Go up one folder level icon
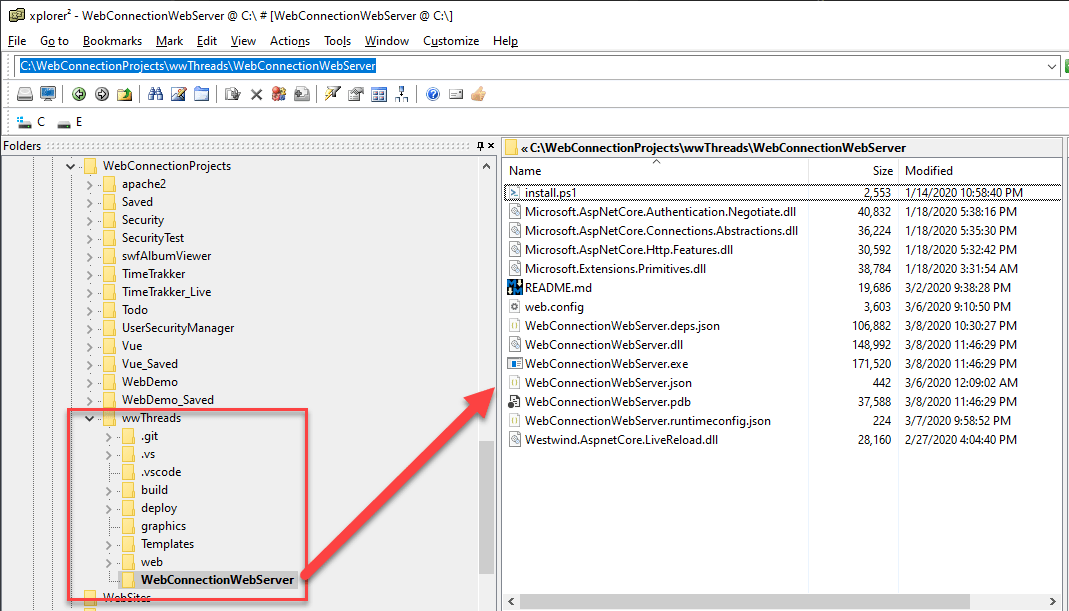The height and width of the screenshot is (611, 1069). pyautogui.click(x=124, y=94)
